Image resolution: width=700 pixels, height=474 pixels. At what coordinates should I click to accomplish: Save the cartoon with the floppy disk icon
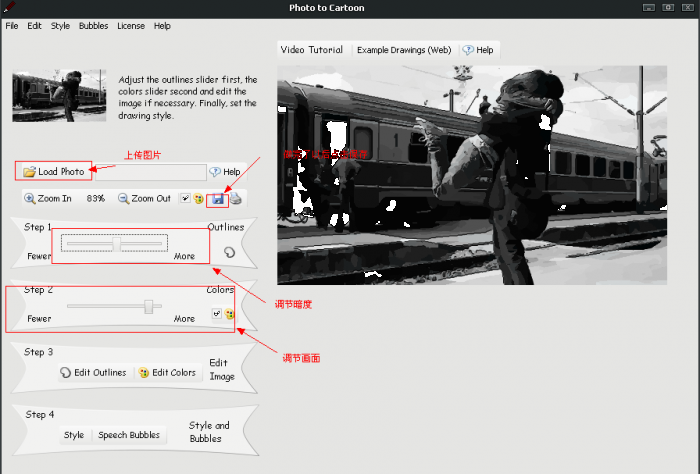[x=217, y=199]
